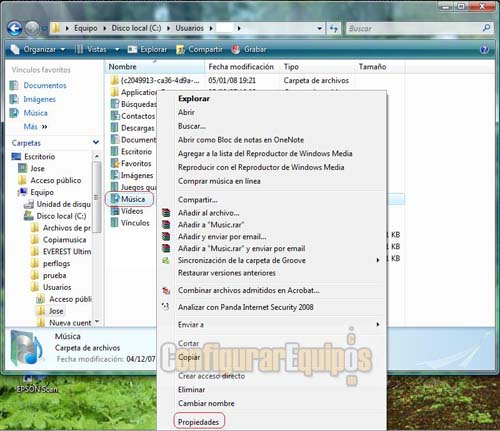500x431 pixels.
Task: Select the Descargas folder icon
Action: point(115,127)
